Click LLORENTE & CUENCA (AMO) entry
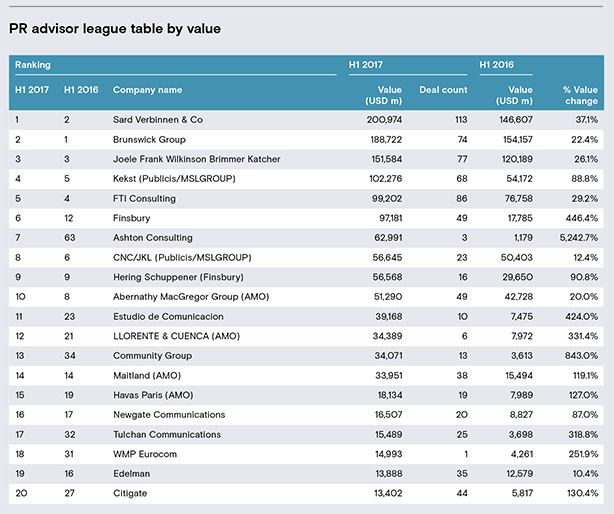This screenshot has height=514, width=614. tap(176, 336)
